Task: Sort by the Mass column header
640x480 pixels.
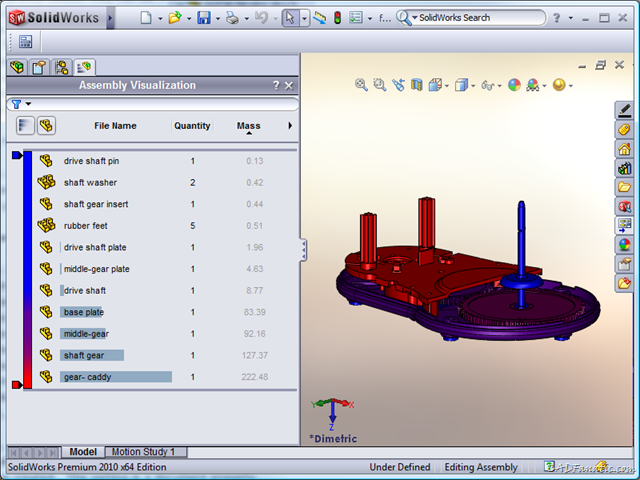Action: coord(249,126)
